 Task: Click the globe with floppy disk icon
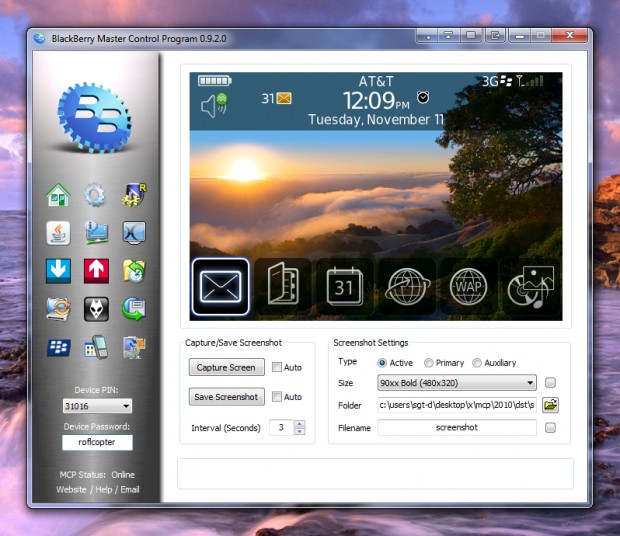click(134, 309)
